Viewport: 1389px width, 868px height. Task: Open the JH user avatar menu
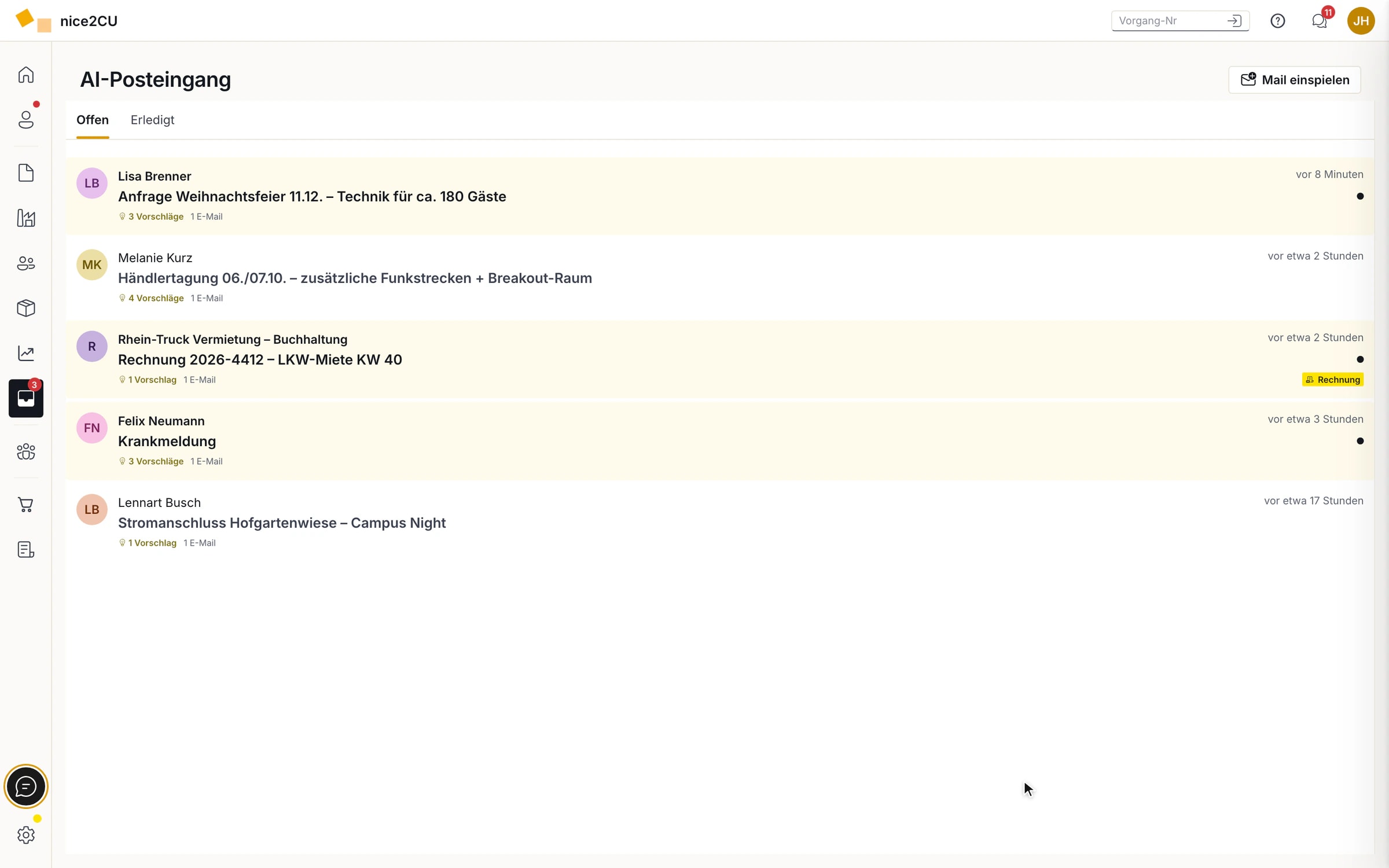coord(1361,21)
